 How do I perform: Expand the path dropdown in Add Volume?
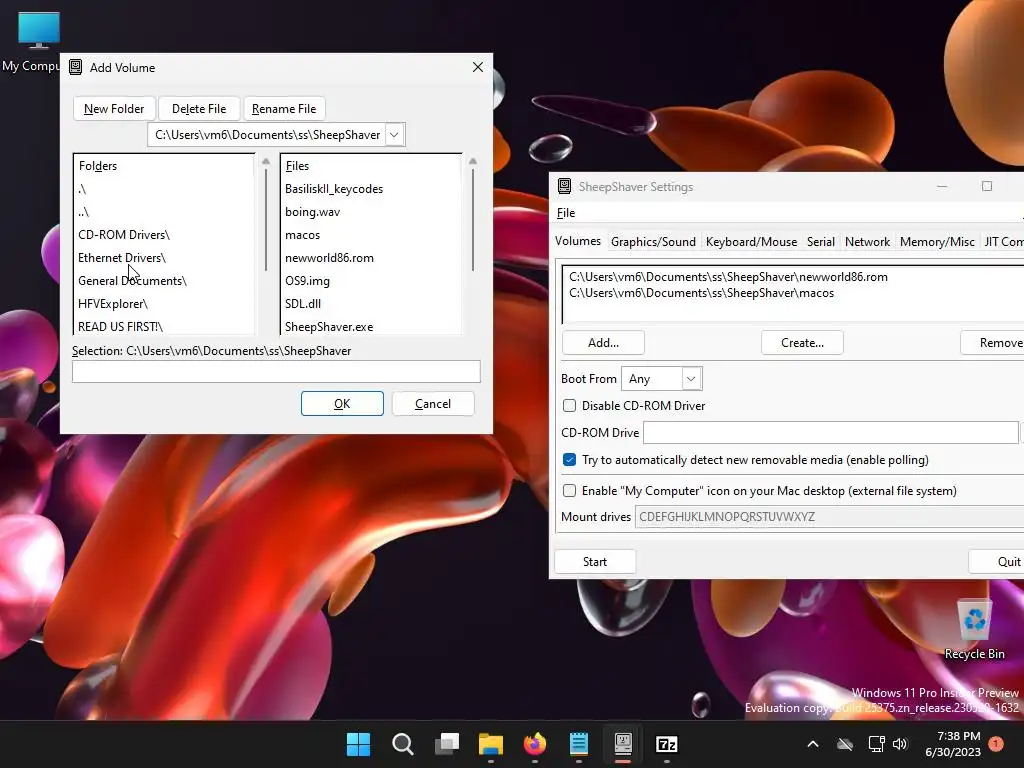coord(394,135)
